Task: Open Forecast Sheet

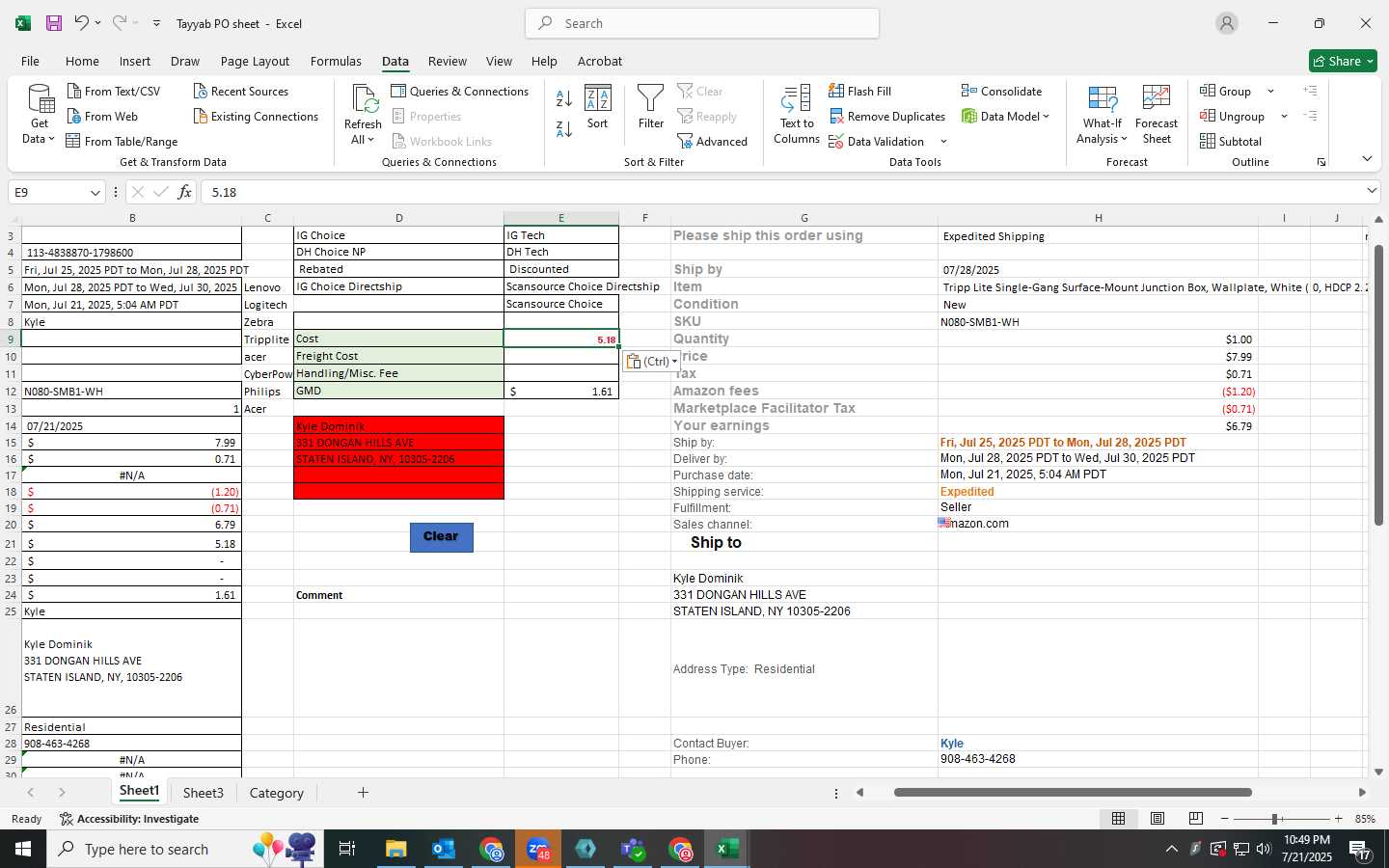Action: coord(1157,115)
